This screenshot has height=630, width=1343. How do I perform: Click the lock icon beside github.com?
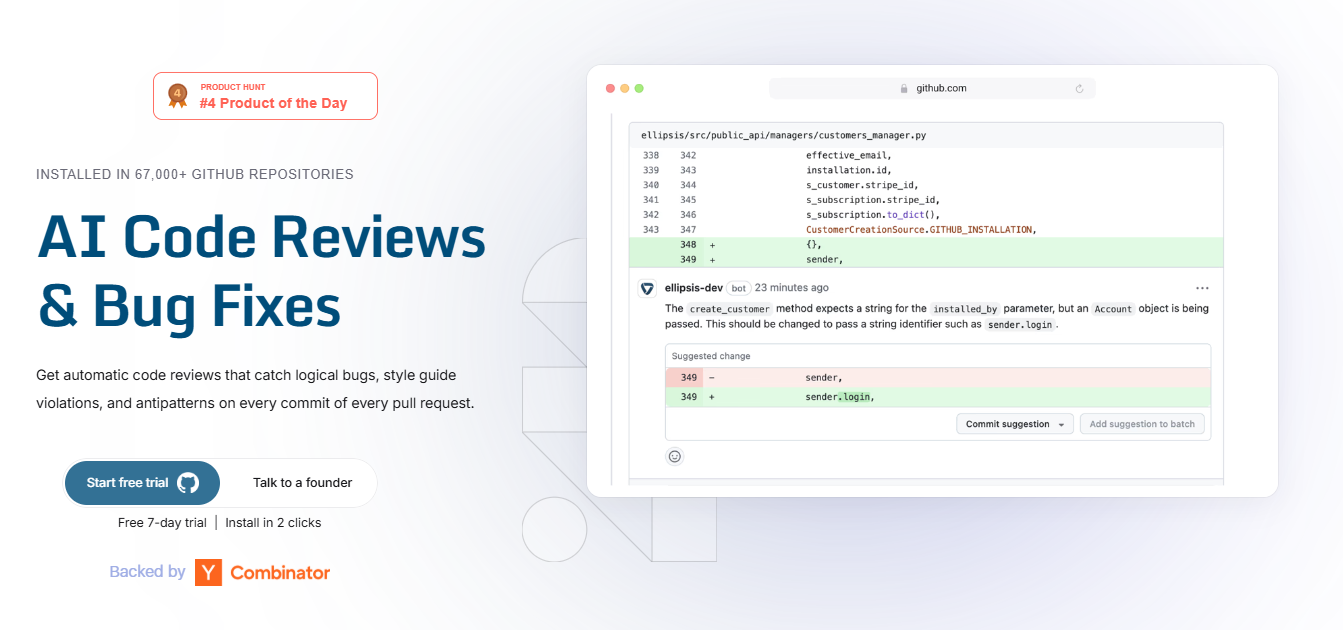coord(905,88)
